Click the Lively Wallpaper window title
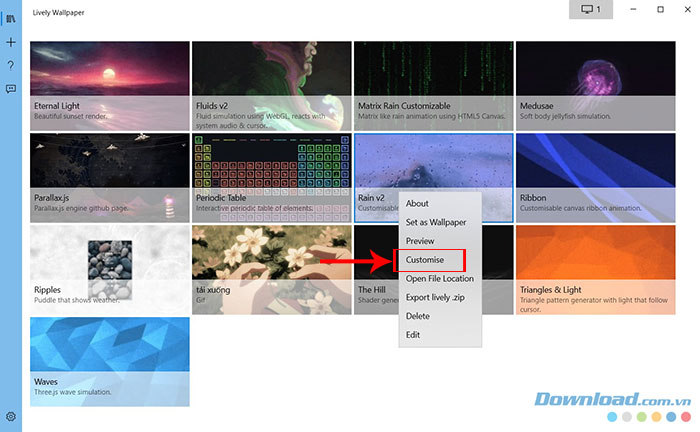Image resolution: width=700 pixels, height=432 pixels. pyautogui.click(x=58, y=12)
